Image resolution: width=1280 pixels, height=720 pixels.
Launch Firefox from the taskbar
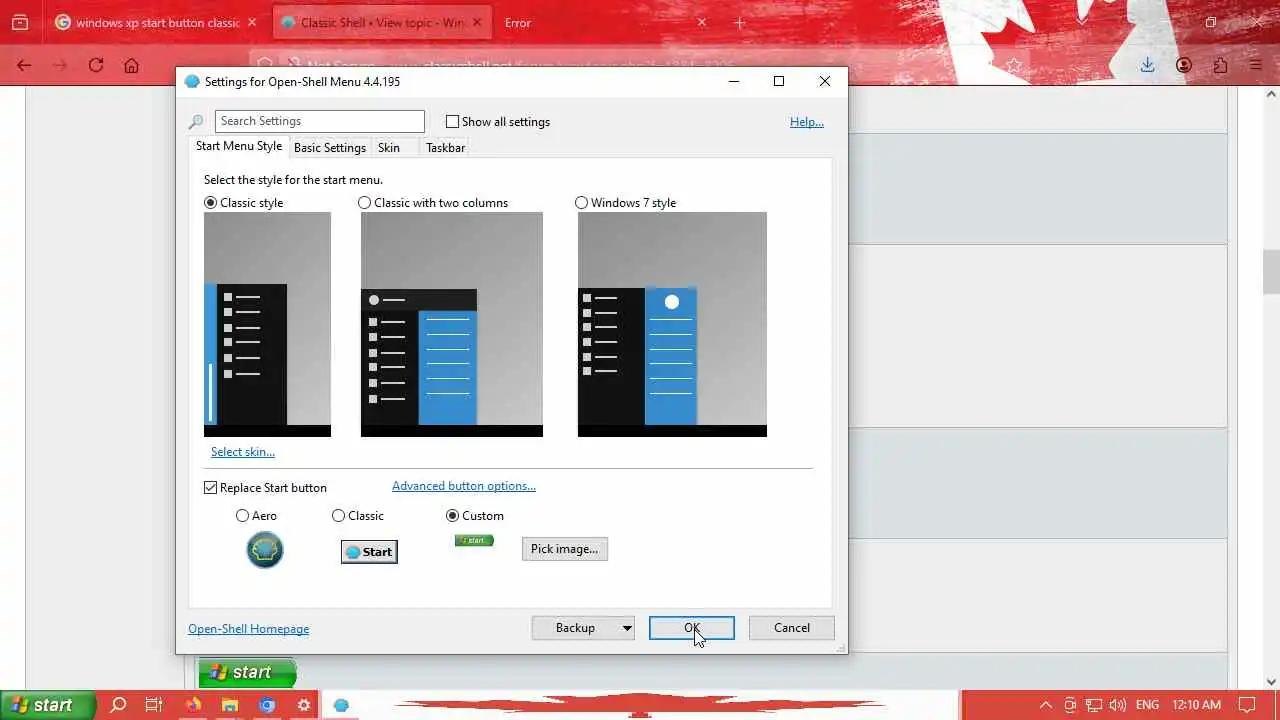pos(193,705)
